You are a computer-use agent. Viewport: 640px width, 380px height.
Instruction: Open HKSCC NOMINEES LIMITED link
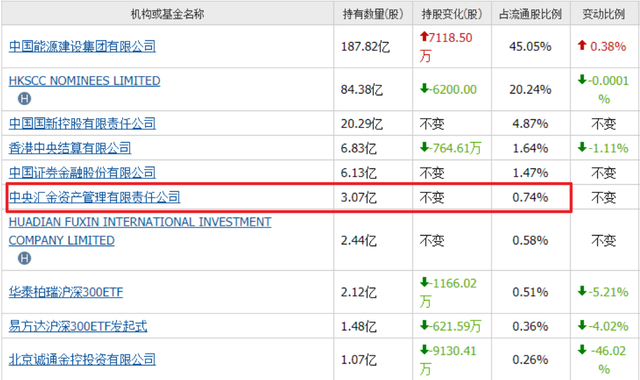(x=84, y=81)
